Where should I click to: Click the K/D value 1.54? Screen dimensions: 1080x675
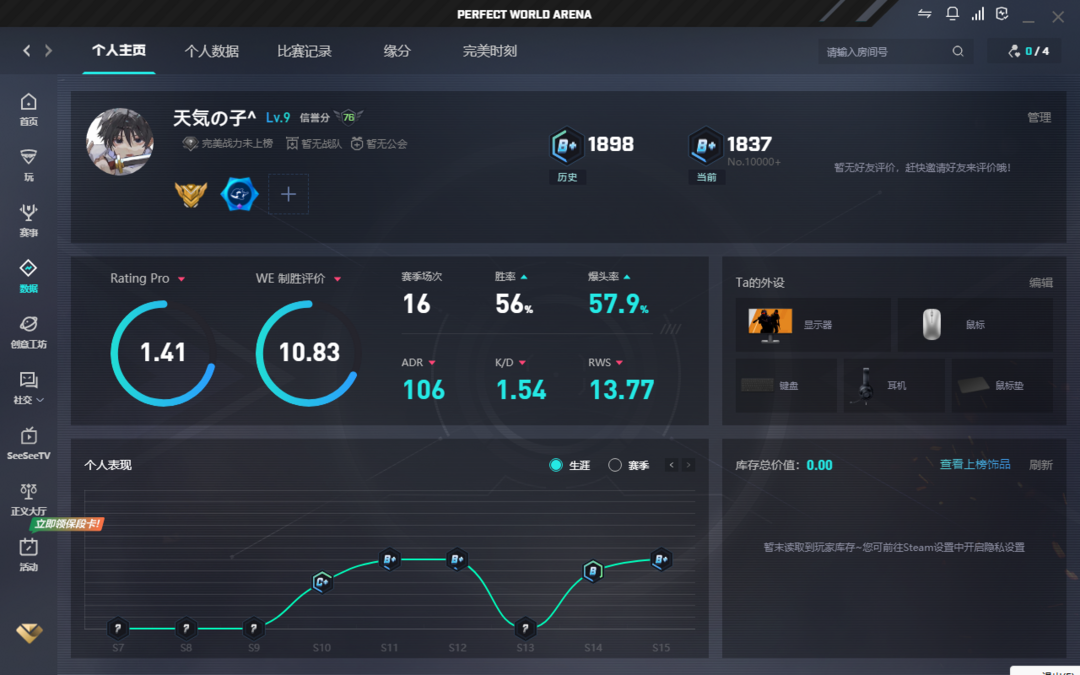521,391
